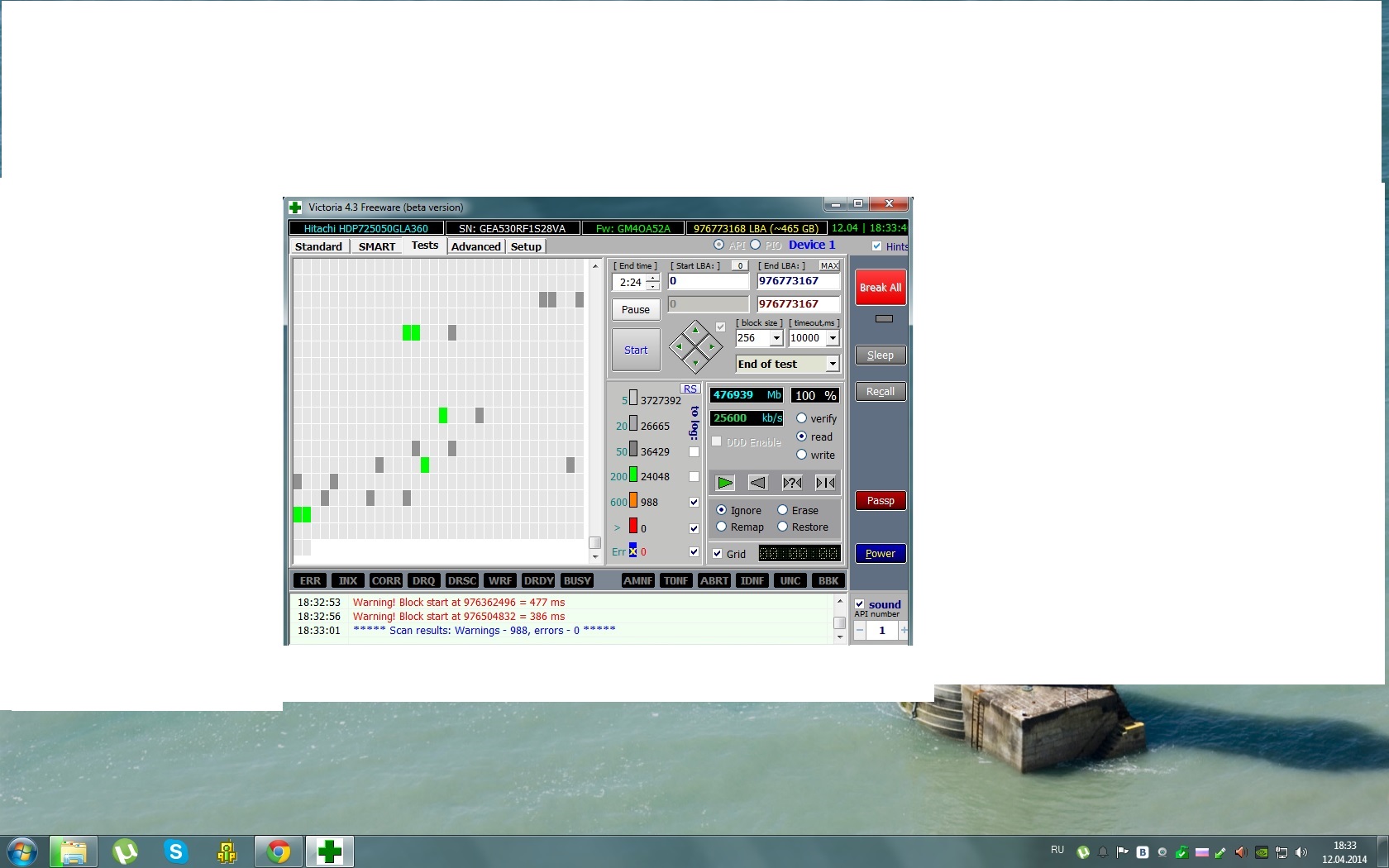Click the NVIDIA tray icon

(x=1262, y=852)
